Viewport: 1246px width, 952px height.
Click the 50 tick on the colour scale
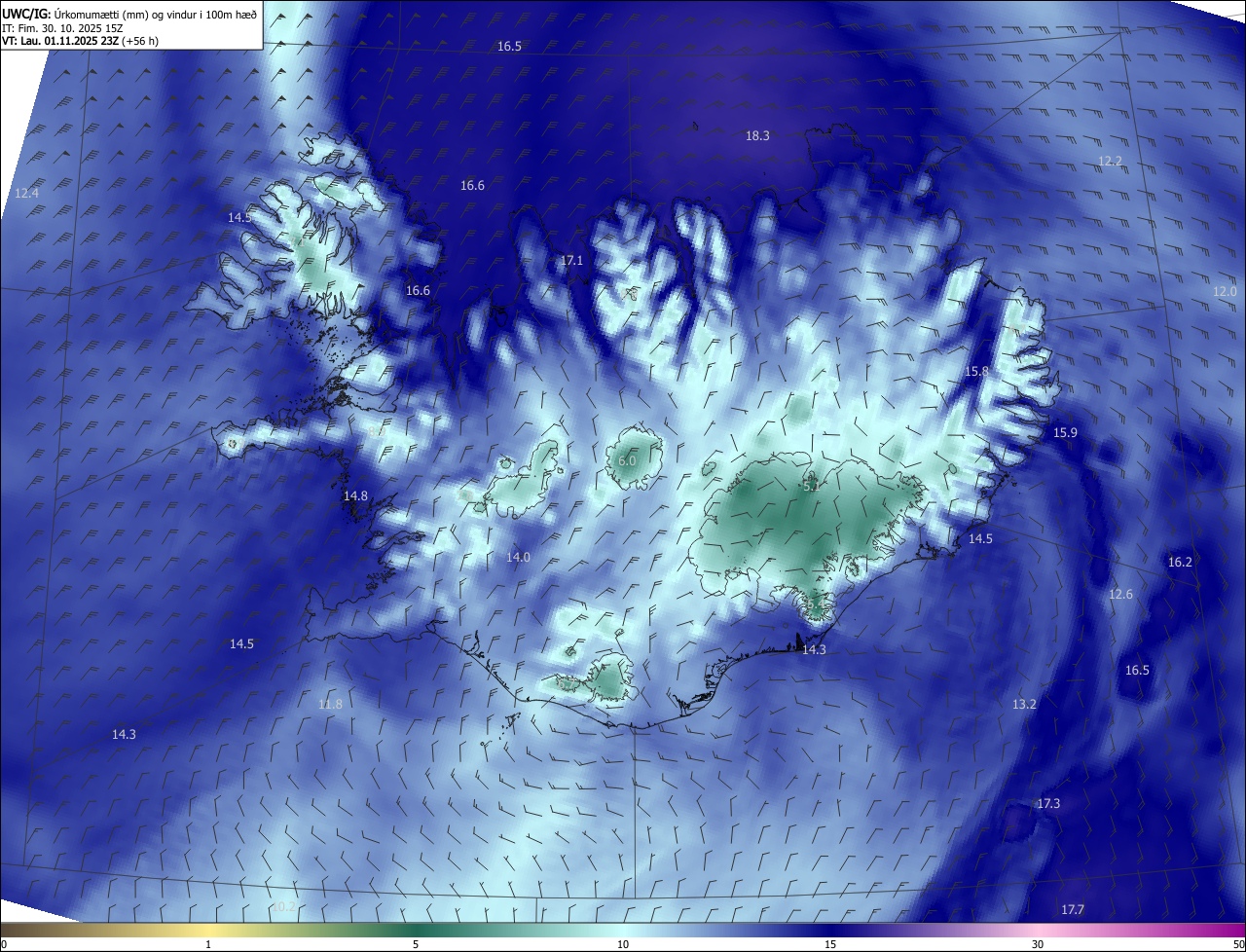1238,944
